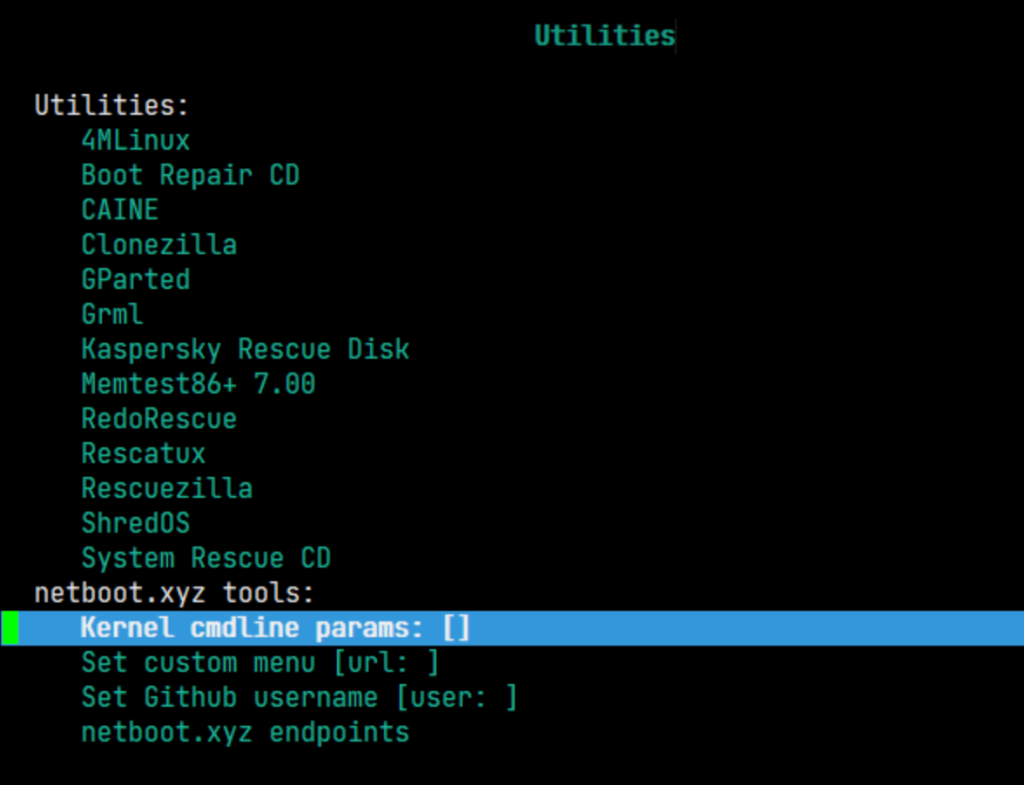Image resolution: width=1024 pixels, height=785 pixels.
Task: Open the Rescuezilla menu item
Action: (167, 488)
